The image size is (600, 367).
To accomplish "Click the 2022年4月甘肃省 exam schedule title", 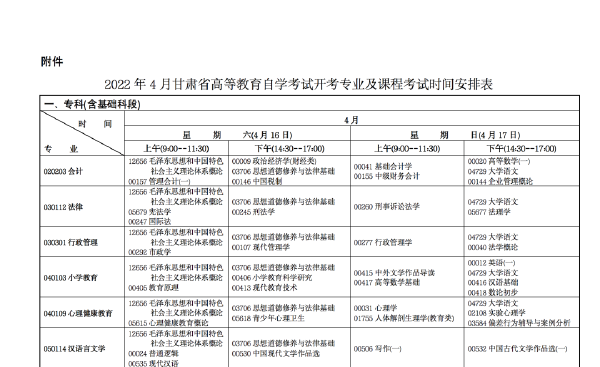I will (298, 84).
